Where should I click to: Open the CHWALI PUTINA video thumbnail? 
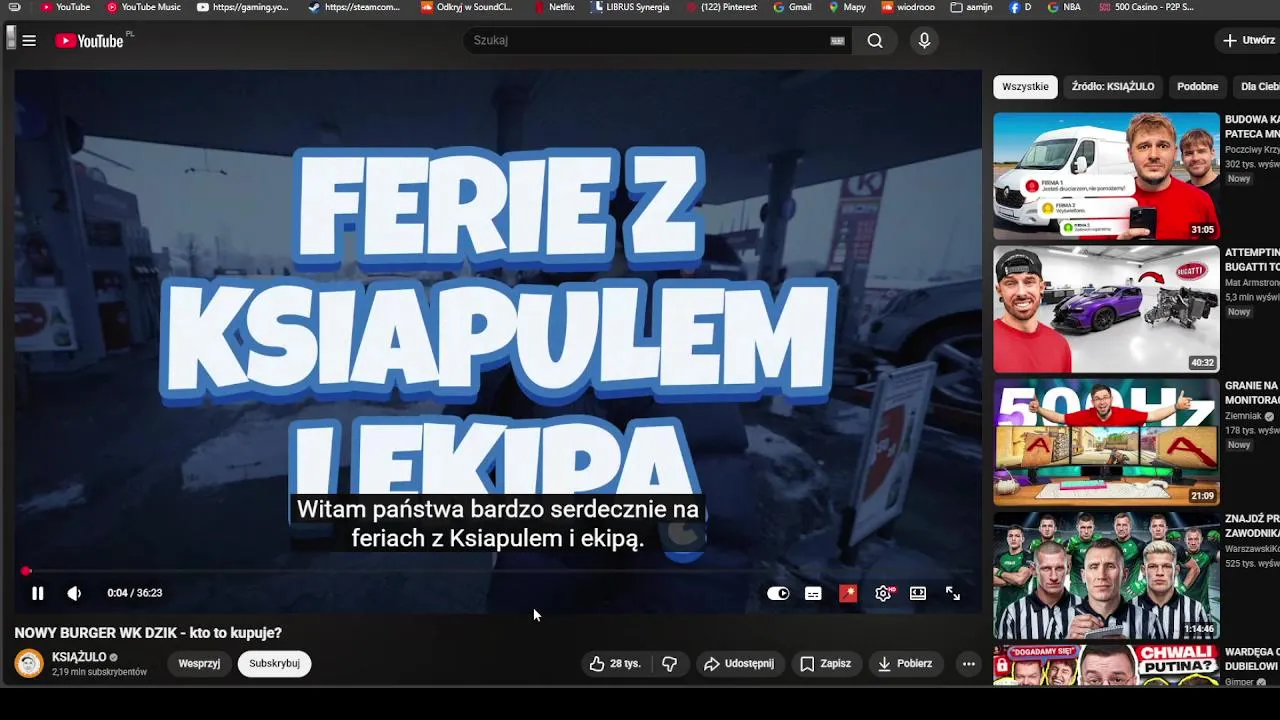1106,665
